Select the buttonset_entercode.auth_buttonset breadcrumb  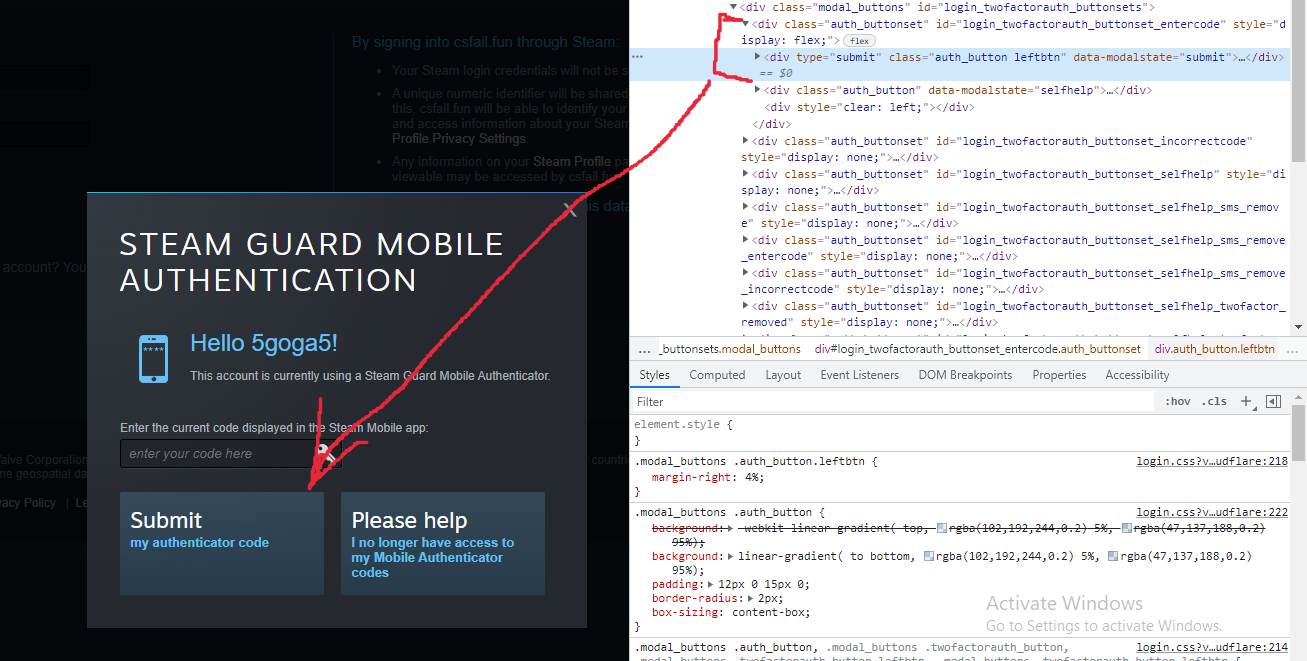[978, 349]
